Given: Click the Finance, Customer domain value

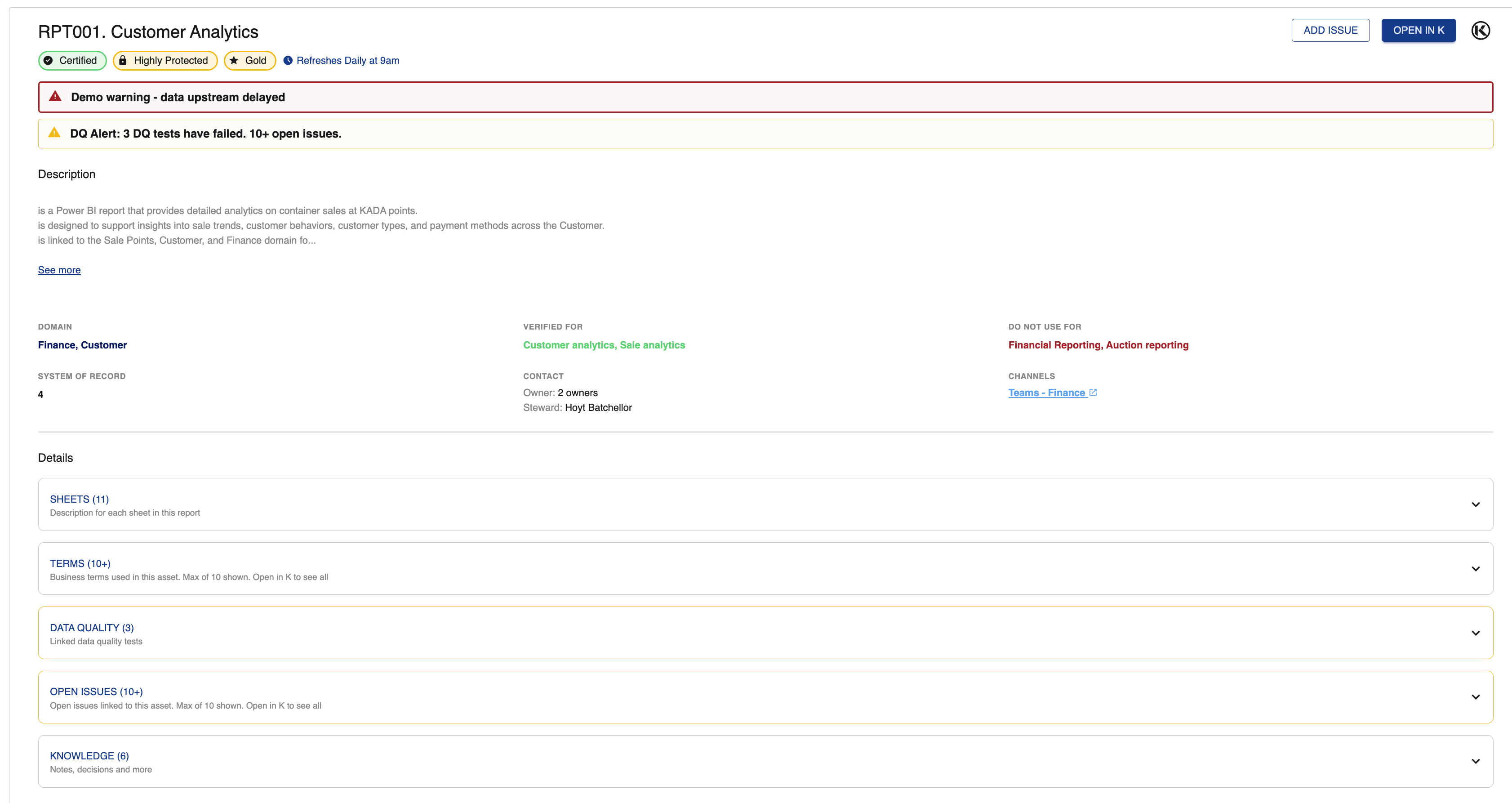Looking at the screenshot, I should [82, 345].
